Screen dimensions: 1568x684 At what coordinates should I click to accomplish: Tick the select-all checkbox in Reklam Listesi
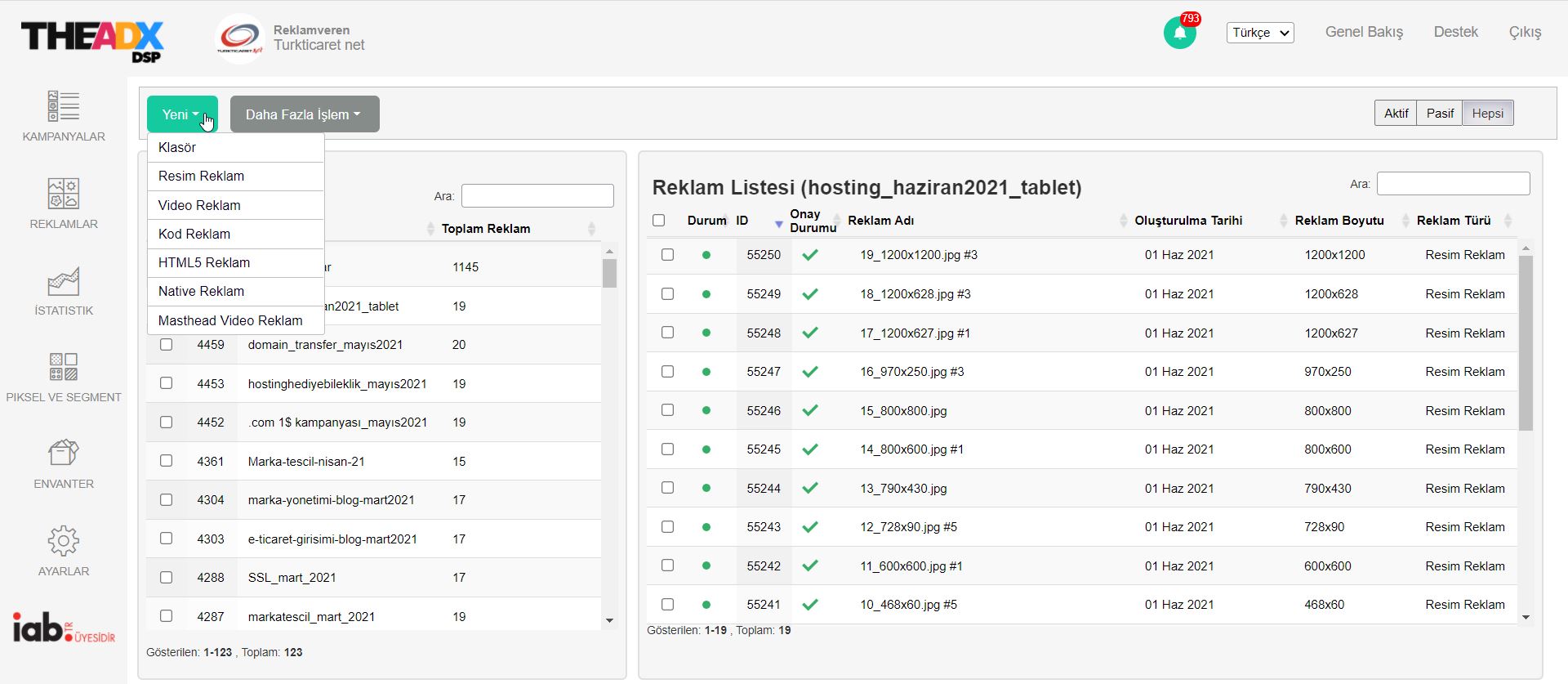pos(659,221)
